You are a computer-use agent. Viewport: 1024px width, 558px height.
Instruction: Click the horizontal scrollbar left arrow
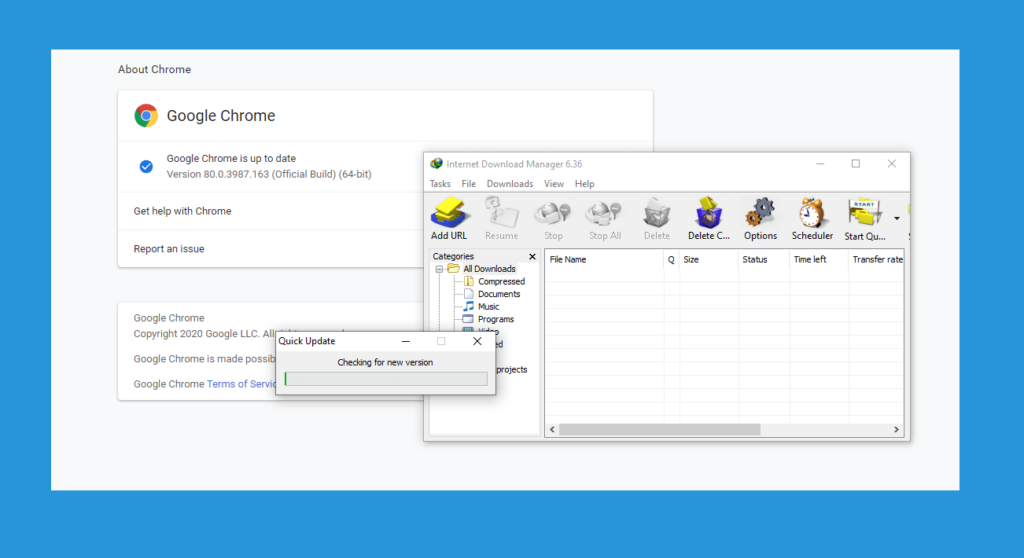point(552,429)
